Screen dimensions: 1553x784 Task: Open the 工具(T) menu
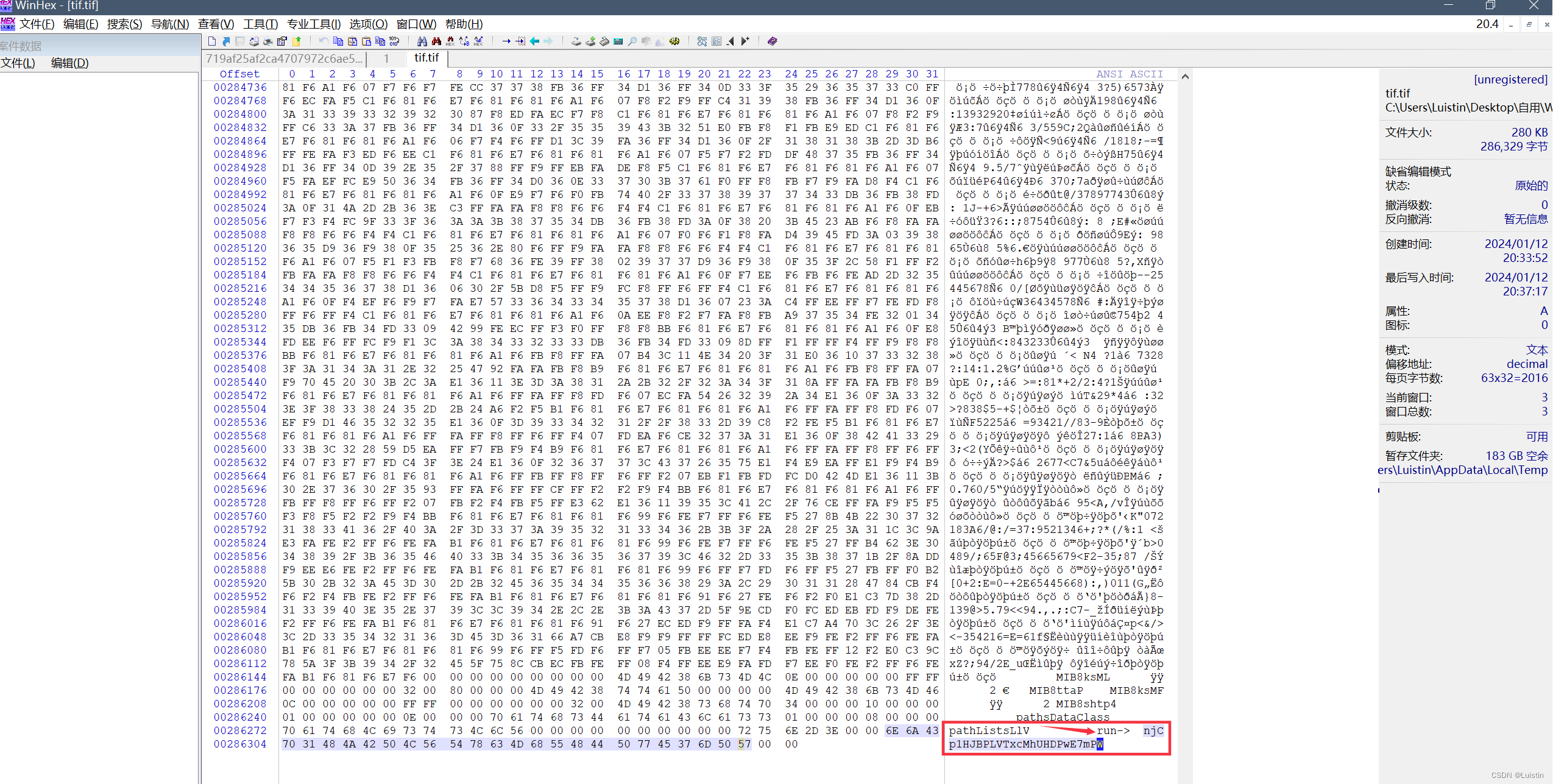pyautogui.click(x=260, y=24)
